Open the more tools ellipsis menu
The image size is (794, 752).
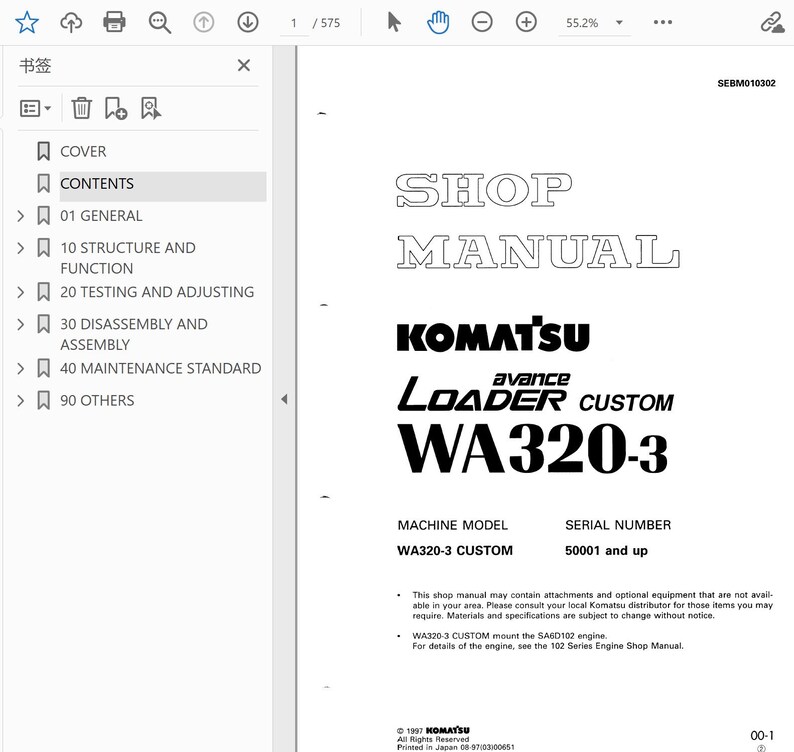(x=663, y=22)
